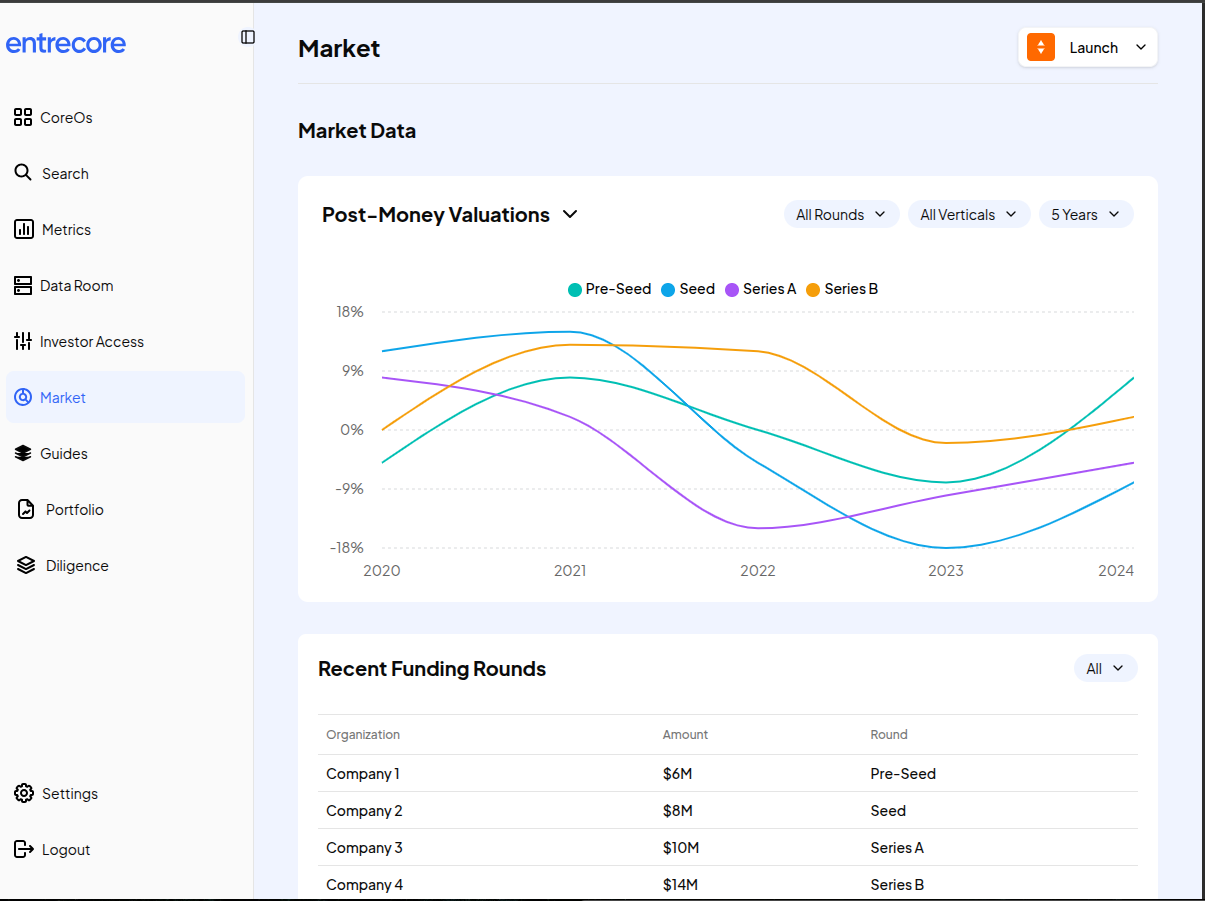
Task: Click the CoreOs grid icon
Action: pos(23,118)
